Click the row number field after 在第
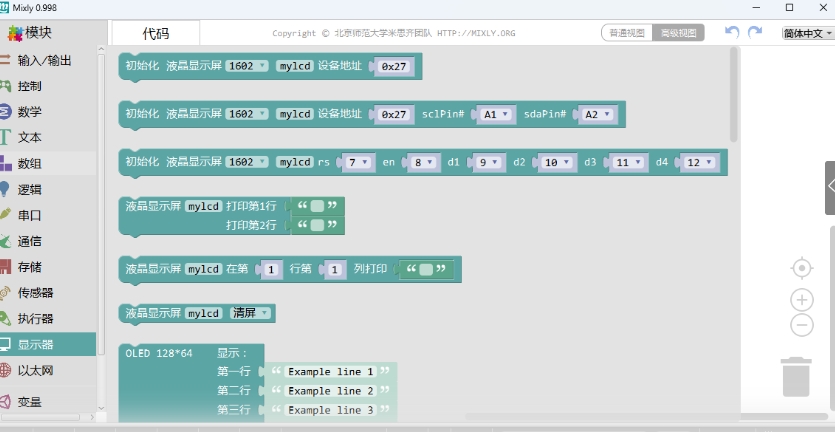This screenshot has width=835, height=432. pyautogui.click(x=271, y=270)
